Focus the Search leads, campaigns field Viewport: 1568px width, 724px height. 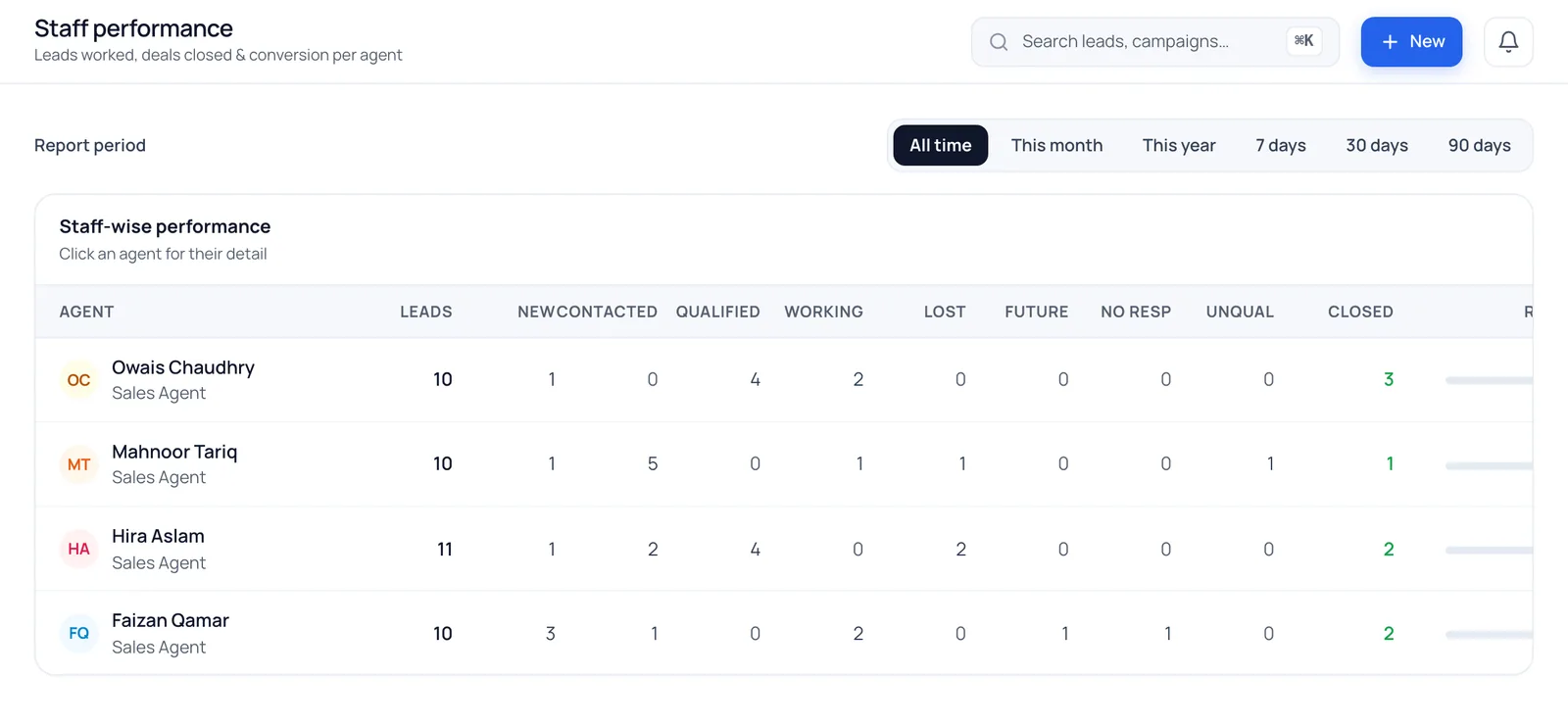(x=1154, y=42)
